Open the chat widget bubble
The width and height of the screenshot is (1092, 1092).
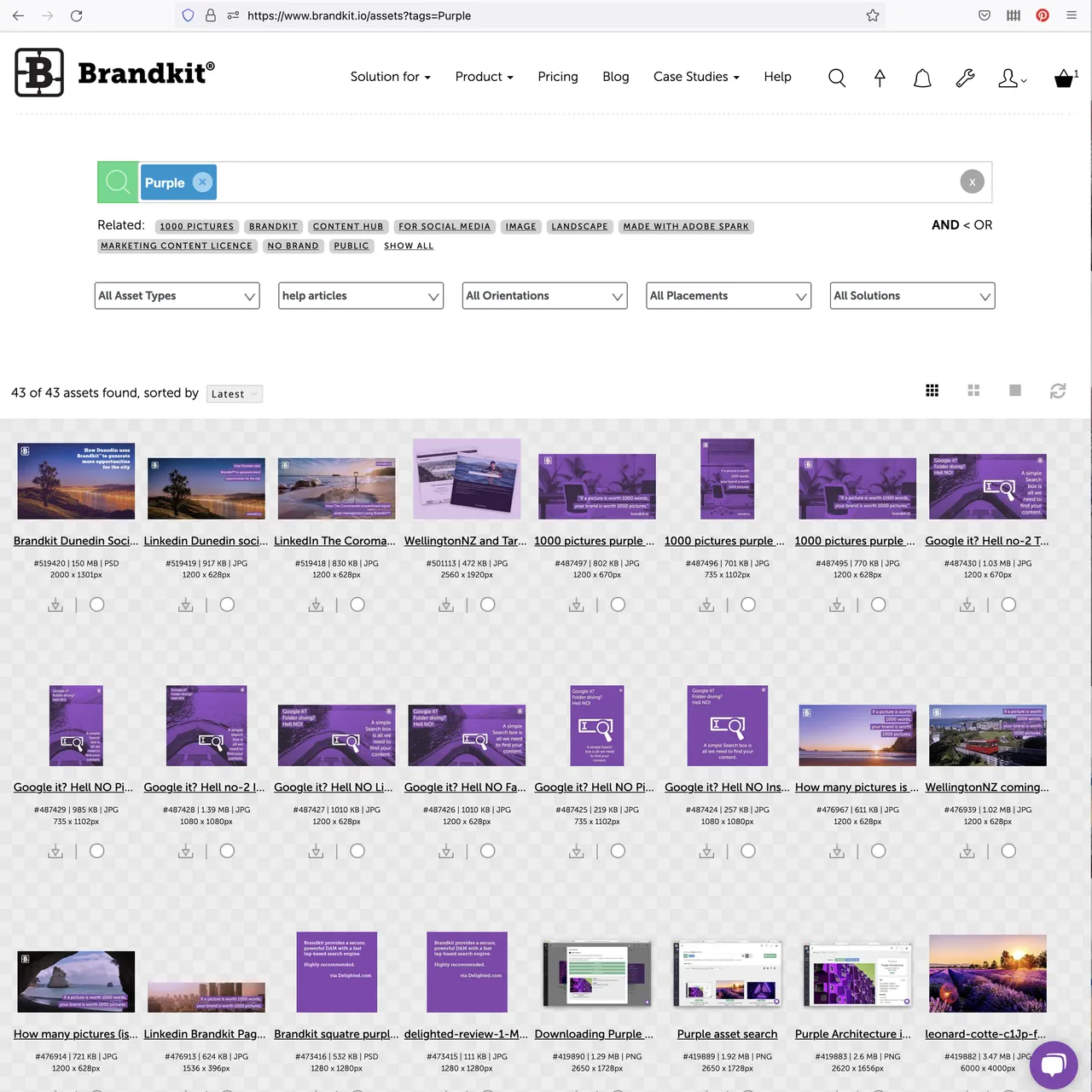tap(1054, 1065)
